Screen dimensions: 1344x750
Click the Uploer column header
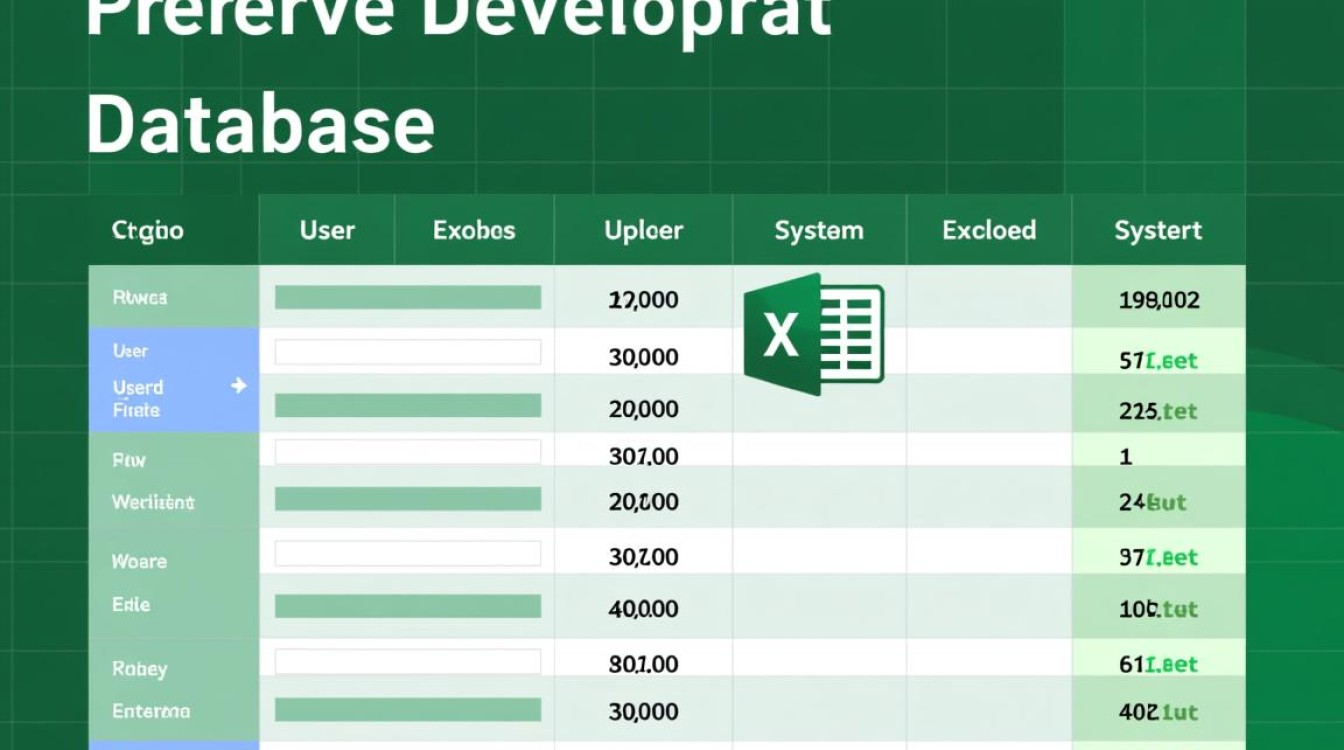pyautogui.click(x=643, y=231)
